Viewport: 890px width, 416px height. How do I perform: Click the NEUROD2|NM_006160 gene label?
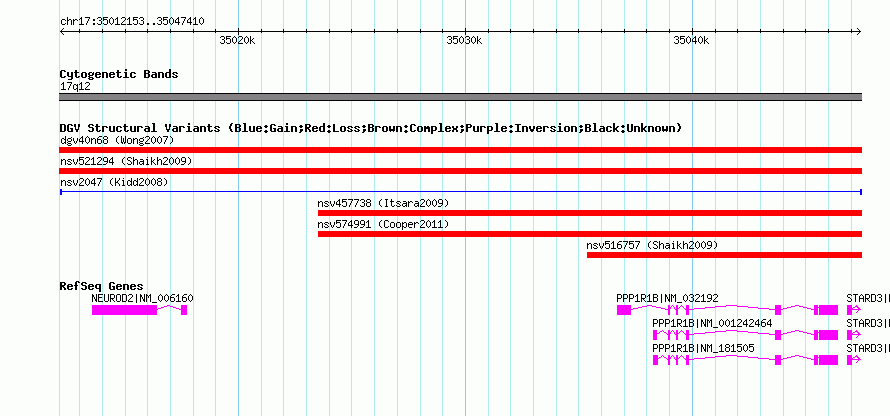(x=142, y=298)
